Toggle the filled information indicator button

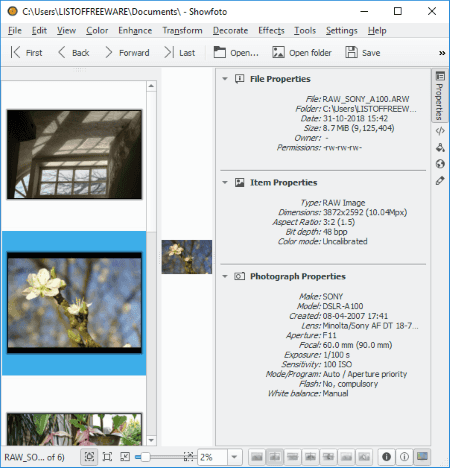click(386, 457)
